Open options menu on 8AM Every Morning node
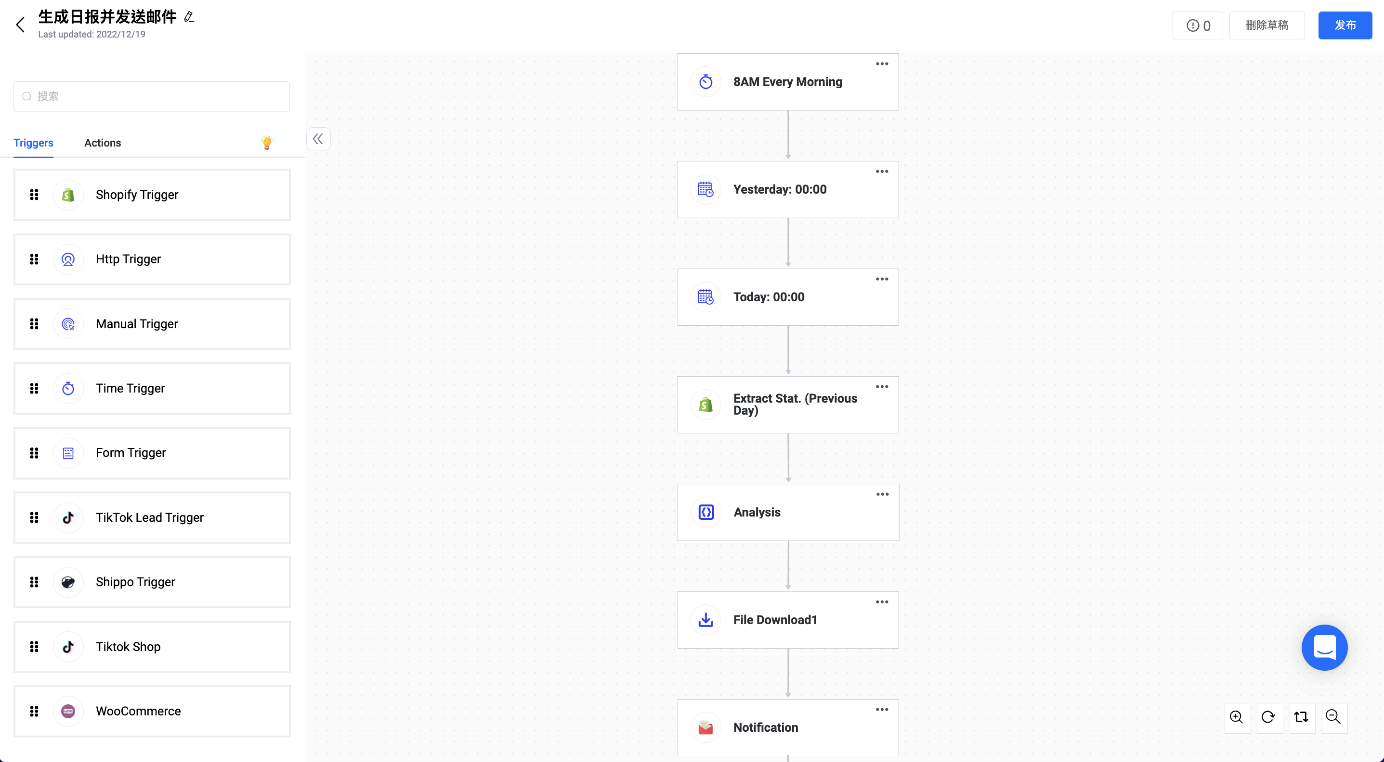 (881, 64)
